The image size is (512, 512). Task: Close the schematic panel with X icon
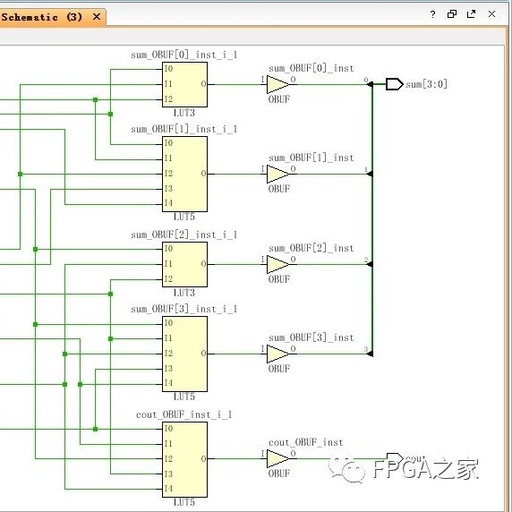[x=492, y=14]
